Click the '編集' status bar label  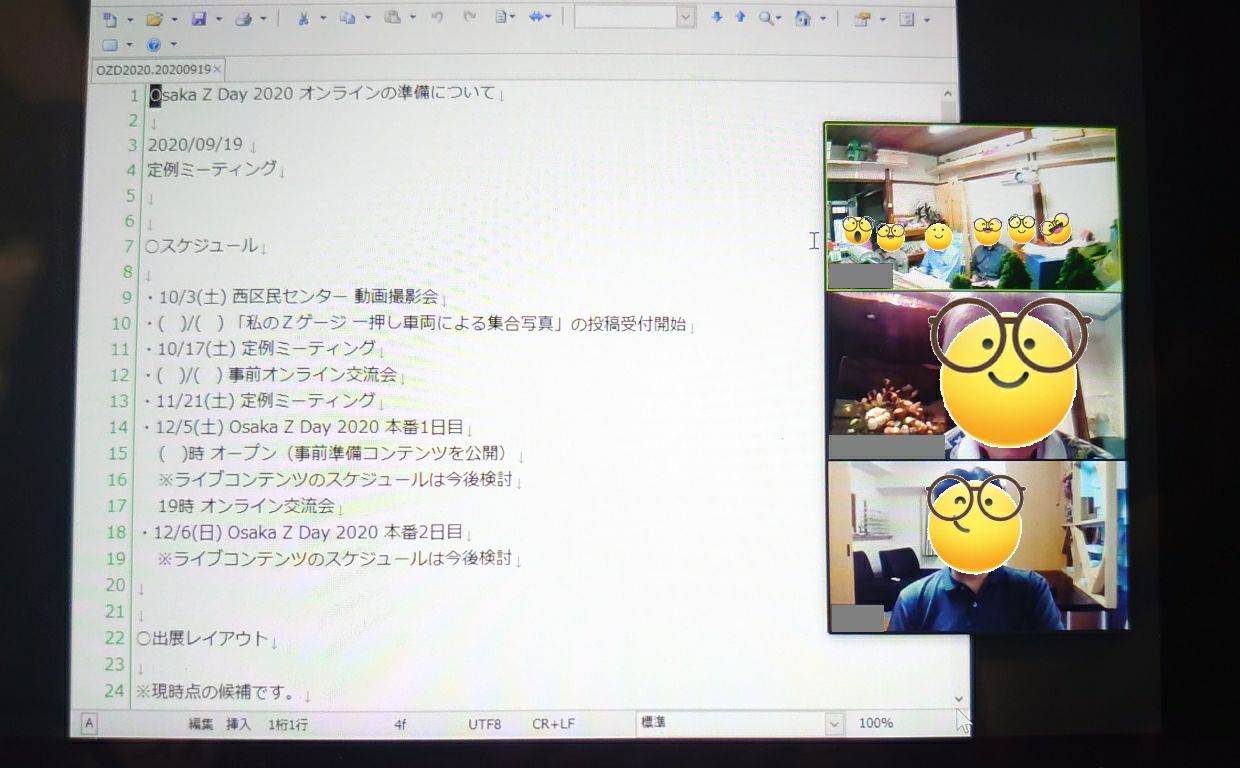[x=201, y=723]
